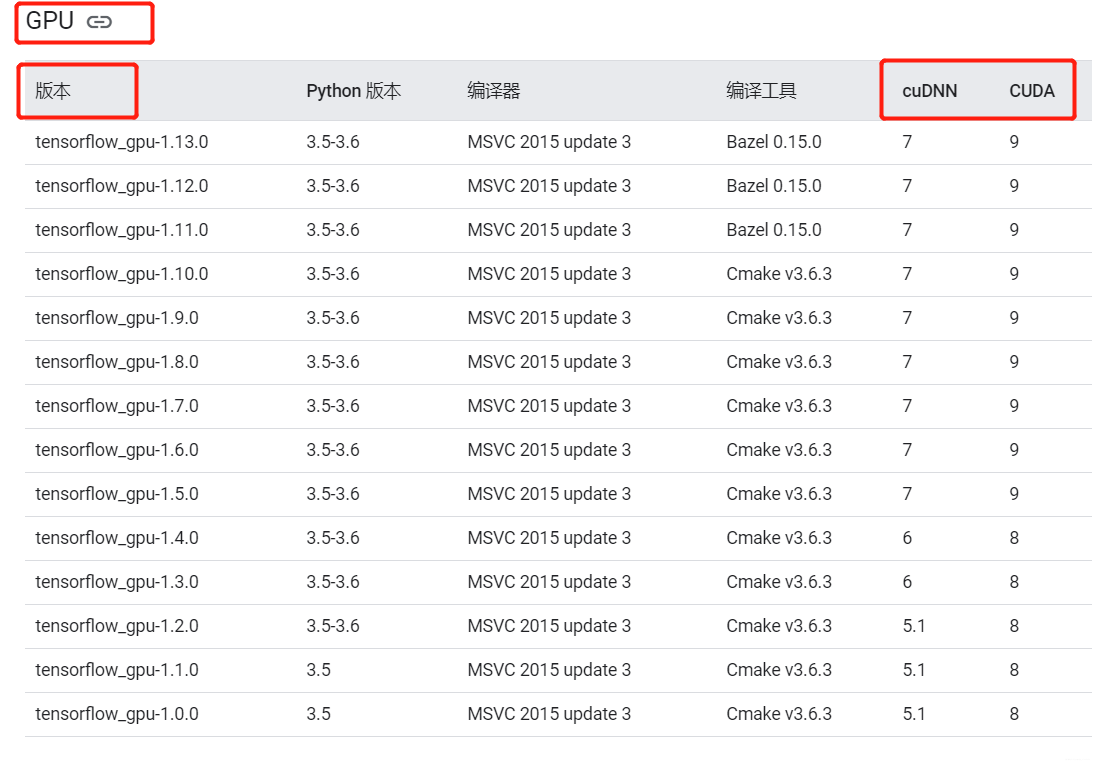The image size is (1099, 770).
Task: Click CUDA value 8 in tensorflow_gpu-1.4.0 row
Action: tap(1014, 538)
